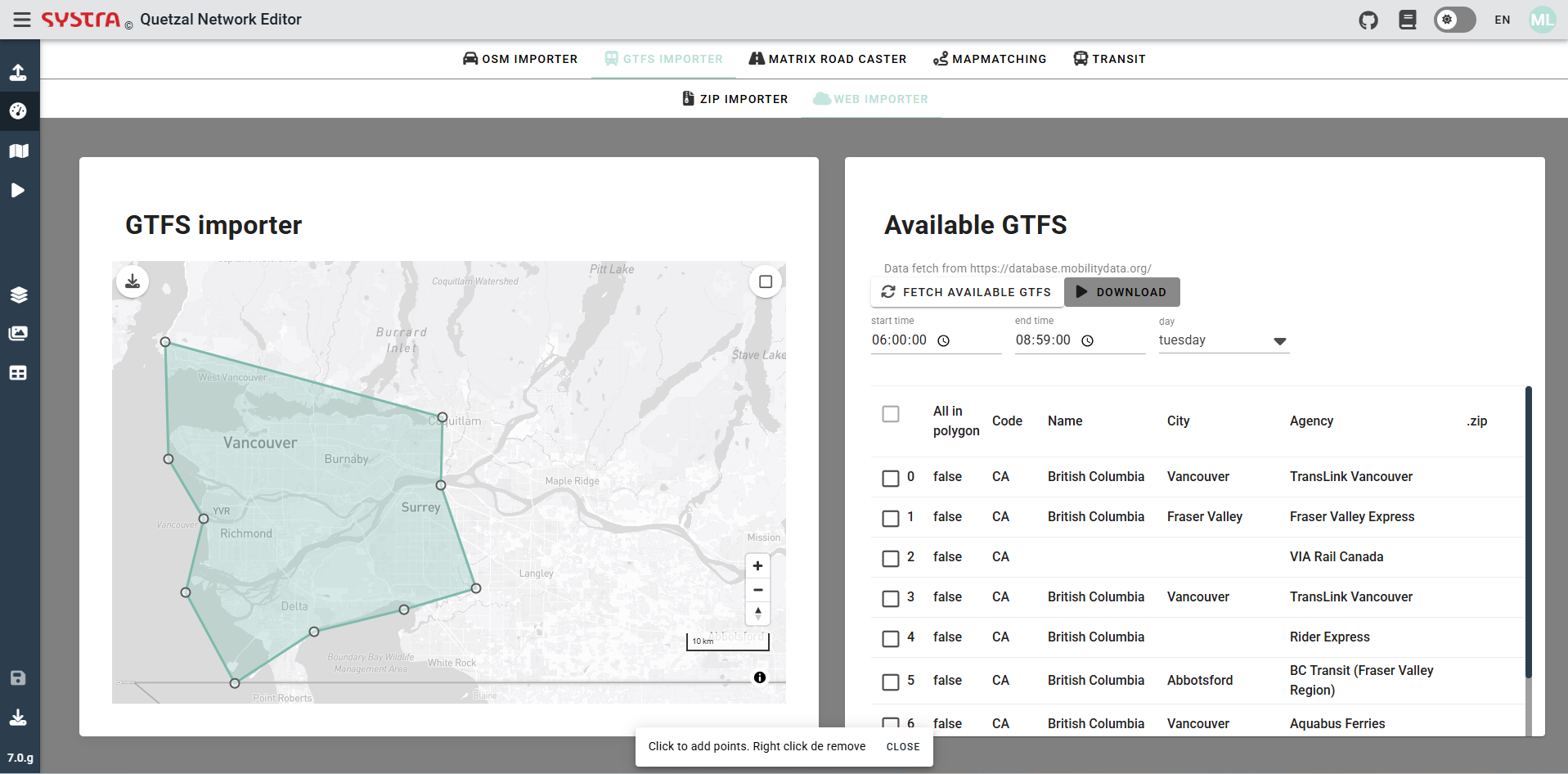The width and height of the screenshot is (1568, 774).
Task: Open the day dropdown showing tuesday
Action: pyautogui.click(x=1224, y=340)
